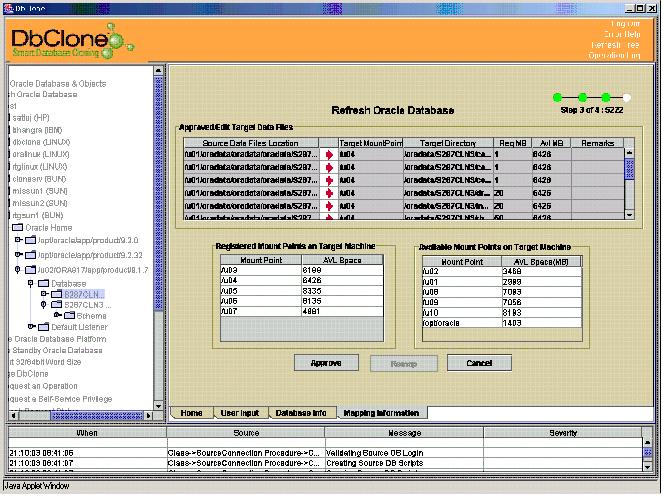Screen dimensions: 663x496
Task: Click the Target Directory column header
Action: [448, 143]
